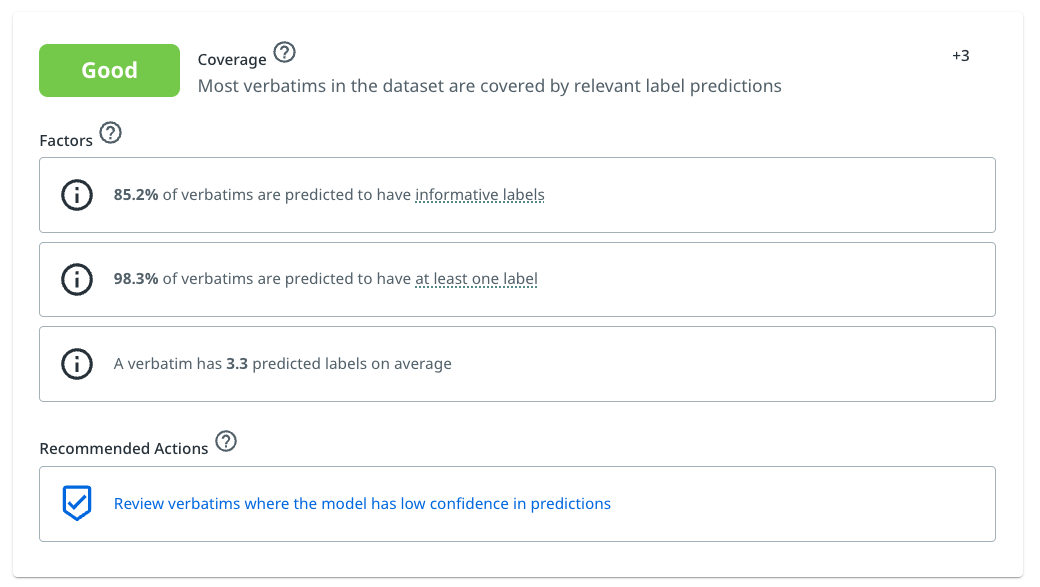Select the bold 3.3 average value

[237, 364]
